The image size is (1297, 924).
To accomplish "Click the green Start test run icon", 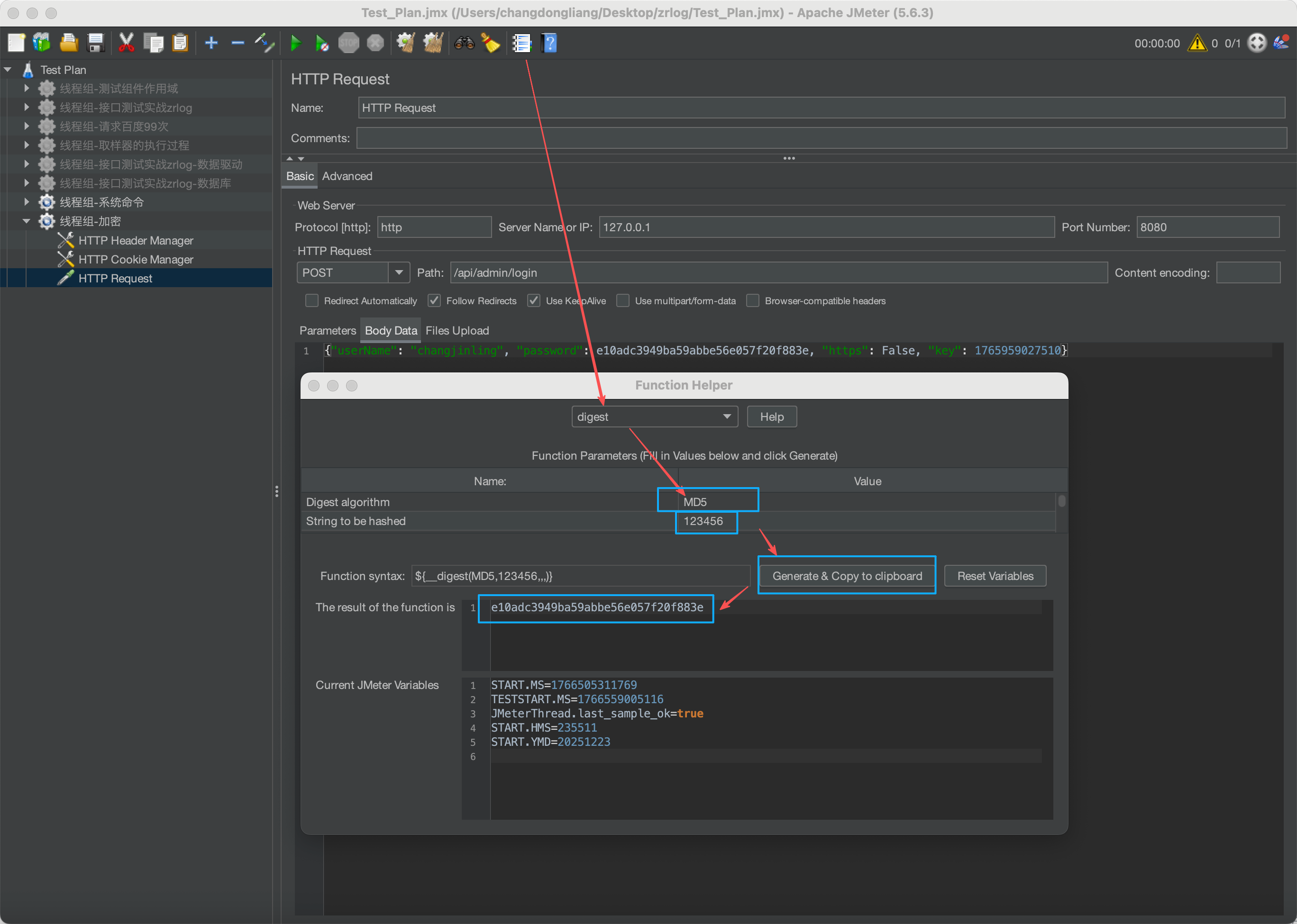I will pos(295,43).
